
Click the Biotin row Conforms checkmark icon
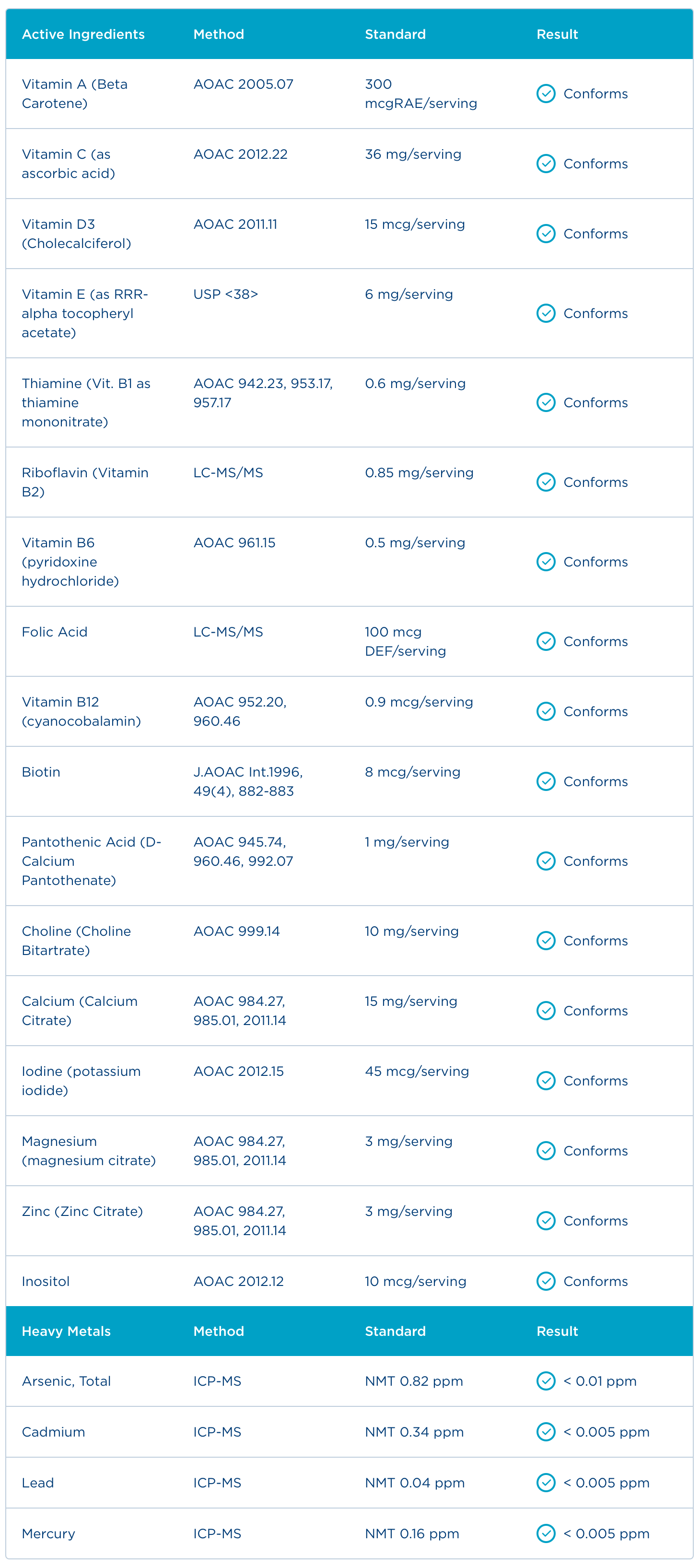[x=546, y=781]
